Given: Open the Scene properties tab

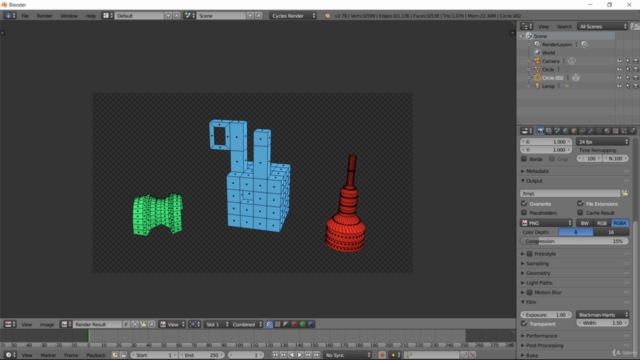Looking at the screenshot, I should pyautogui.click(x=557, y=131).
